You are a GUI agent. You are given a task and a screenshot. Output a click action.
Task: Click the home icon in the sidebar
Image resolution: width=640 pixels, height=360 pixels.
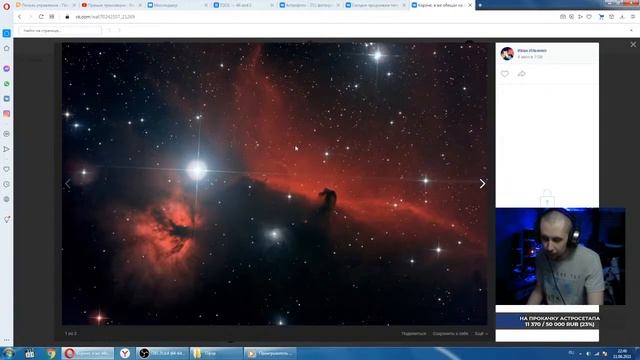tap(7, 49)
